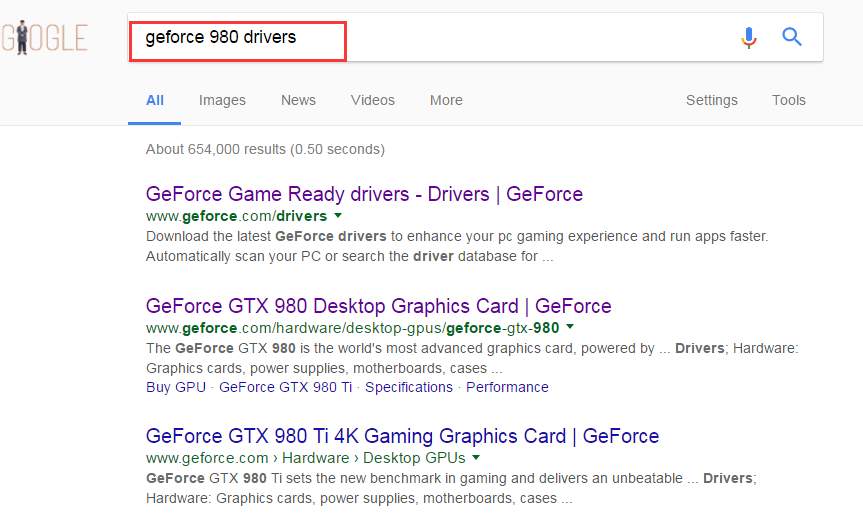Click the 'Download the latest GeForce drivers' snippet
Image resolution: width=863 pixels, height=515 pixels.
pos(457,246)
